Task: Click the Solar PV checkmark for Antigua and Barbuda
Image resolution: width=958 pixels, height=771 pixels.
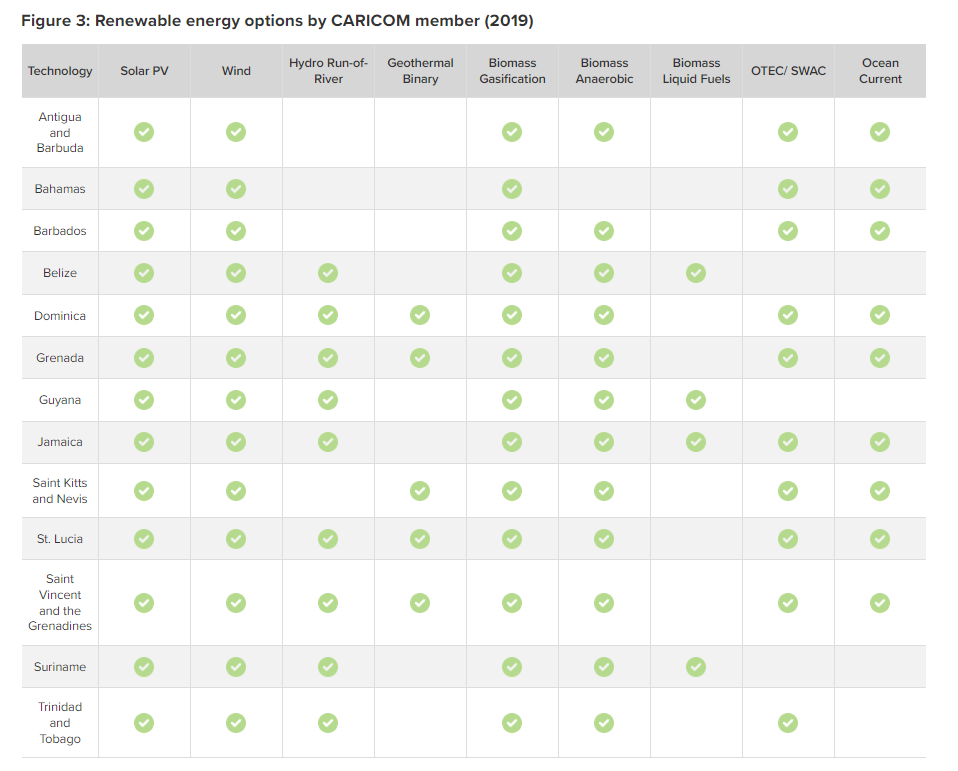Action: [x=144, y=132]
